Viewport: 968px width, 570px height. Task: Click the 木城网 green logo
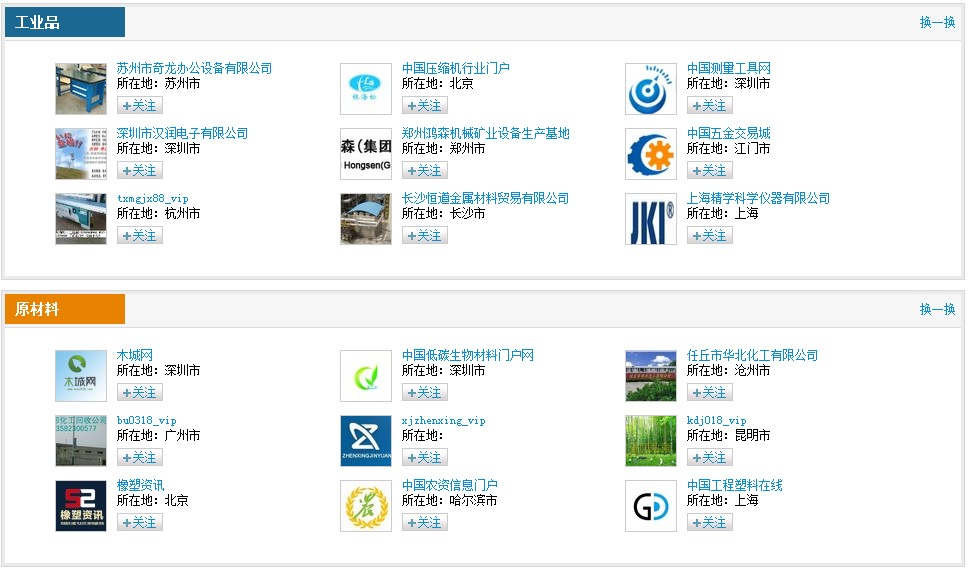pos(80,376)
